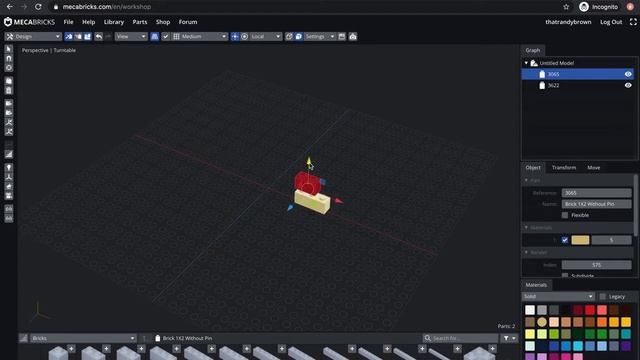
Task: Go back in browser history
Action: (9, 7)
